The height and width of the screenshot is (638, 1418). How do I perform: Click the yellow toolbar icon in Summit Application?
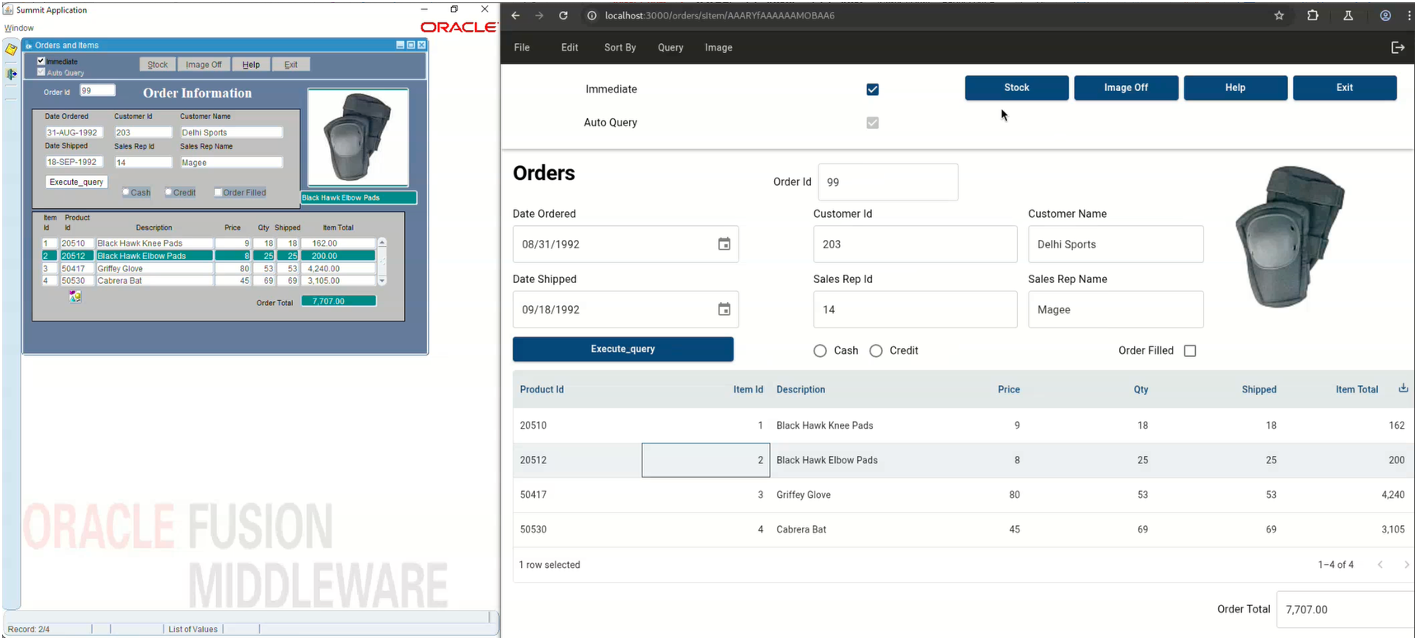[11, 49]
